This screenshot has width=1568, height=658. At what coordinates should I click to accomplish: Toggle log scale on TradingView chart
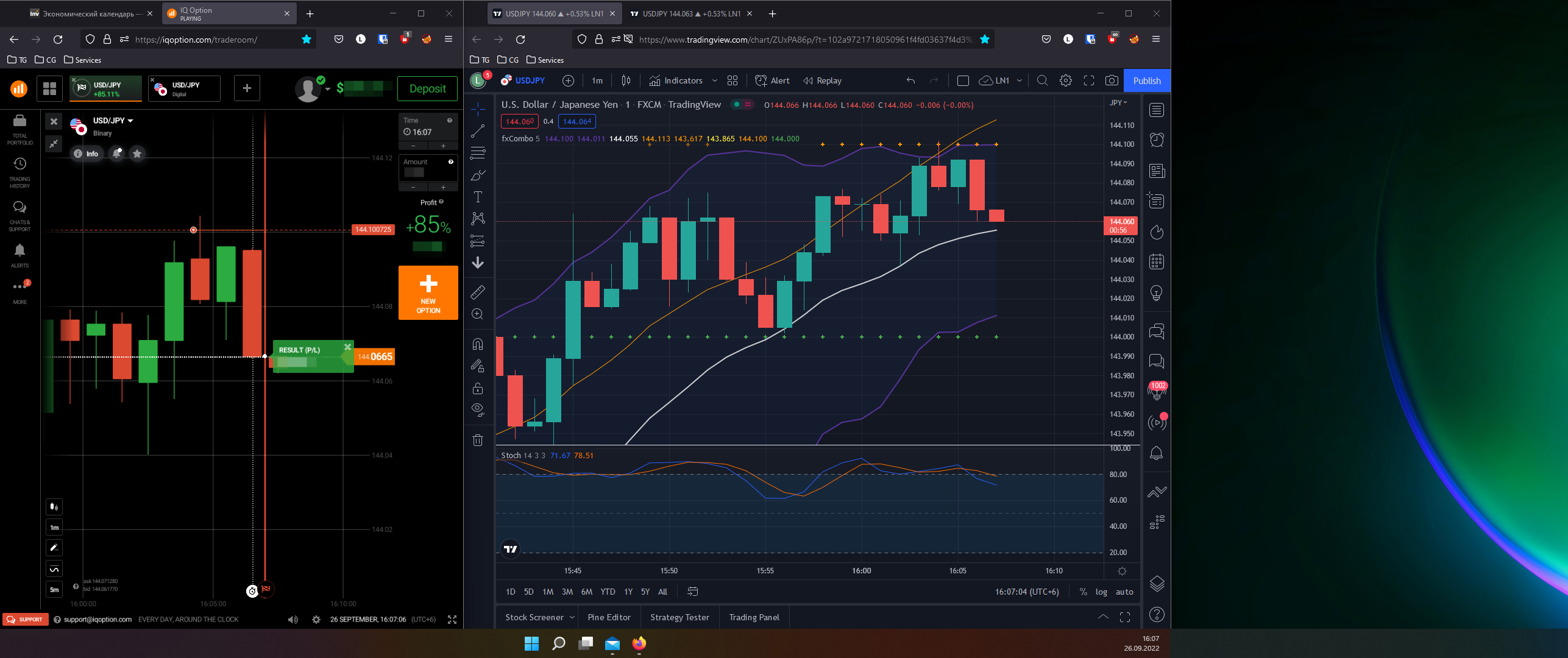pyautogui.click(x=1101, y=592)
